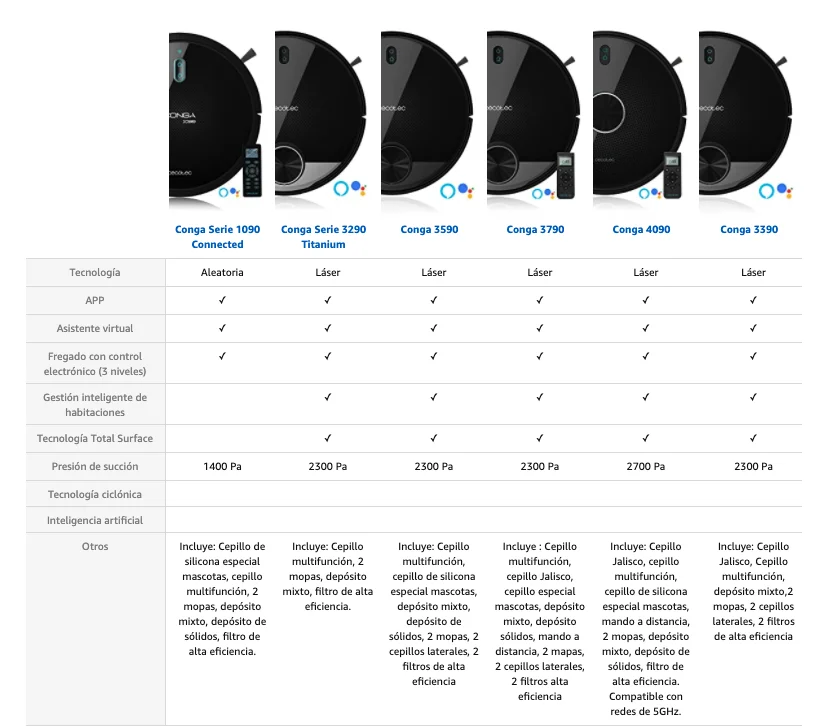
Task: Click the Fregado checkmark for Conga 3790
Action: point(540,356)
